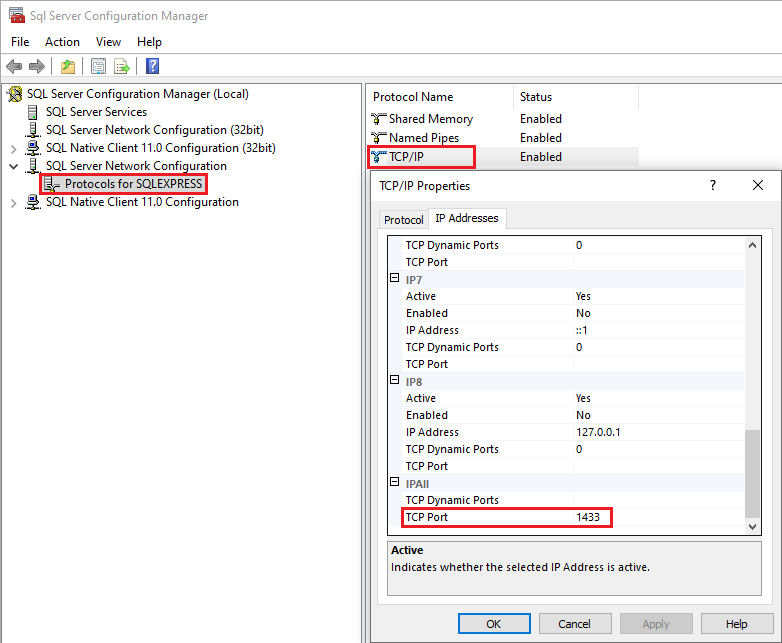The width and height of the screenshot is (782, 643).
Task: Click the Up One Level folder icon
Action: (x=68, y=66)
